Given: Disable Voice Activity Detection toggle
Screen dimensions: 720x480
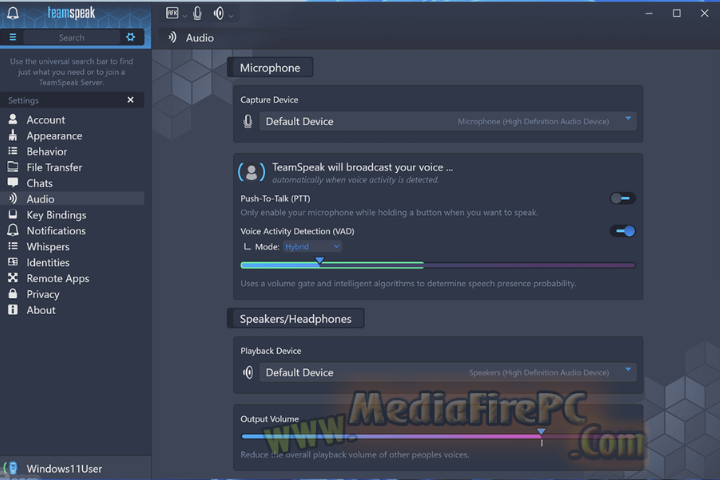Looking at the screenshot, I should coord(623,231).
